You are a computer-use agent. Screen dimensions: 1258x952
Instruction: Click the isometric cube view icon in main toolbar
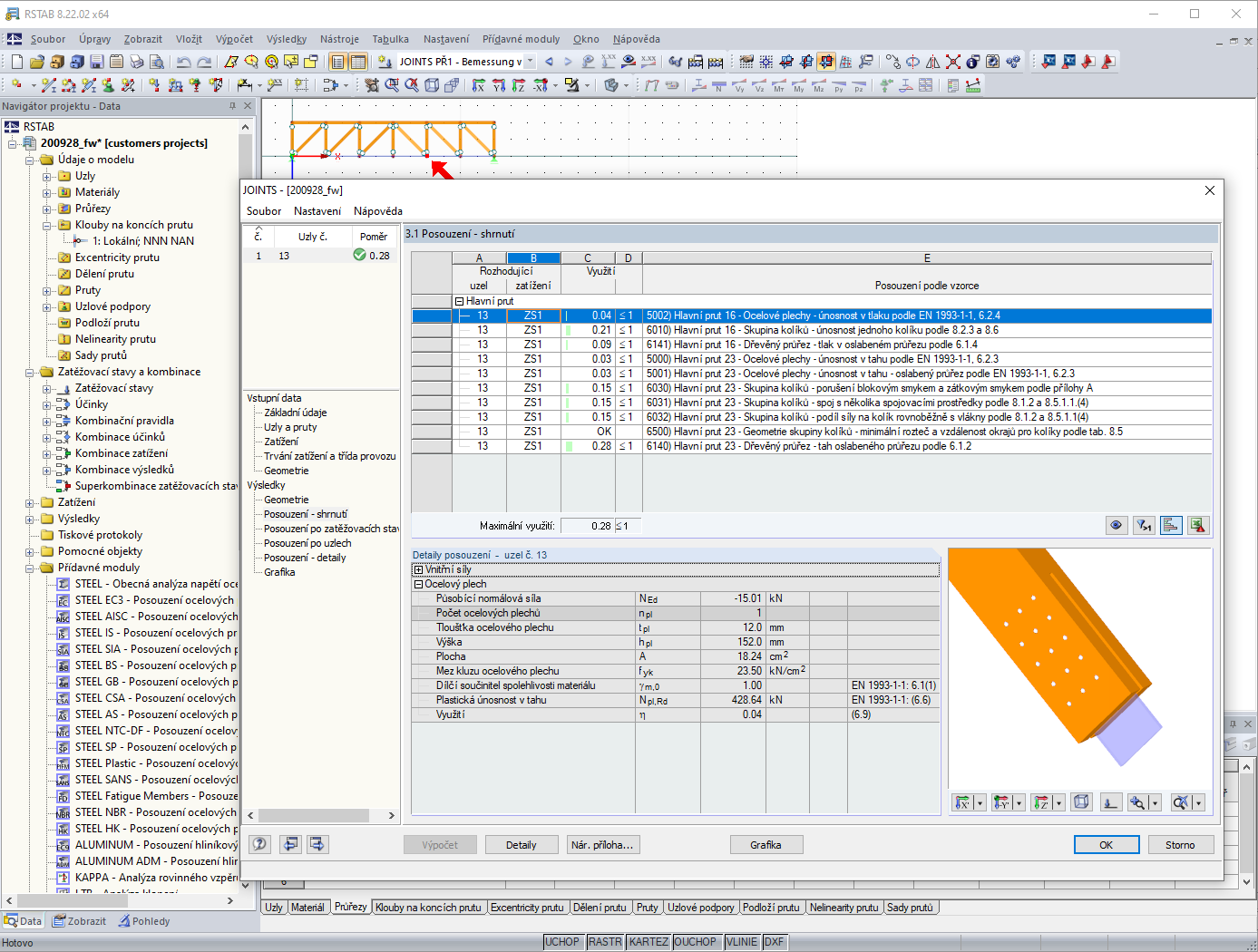click(x=432, y=85)
